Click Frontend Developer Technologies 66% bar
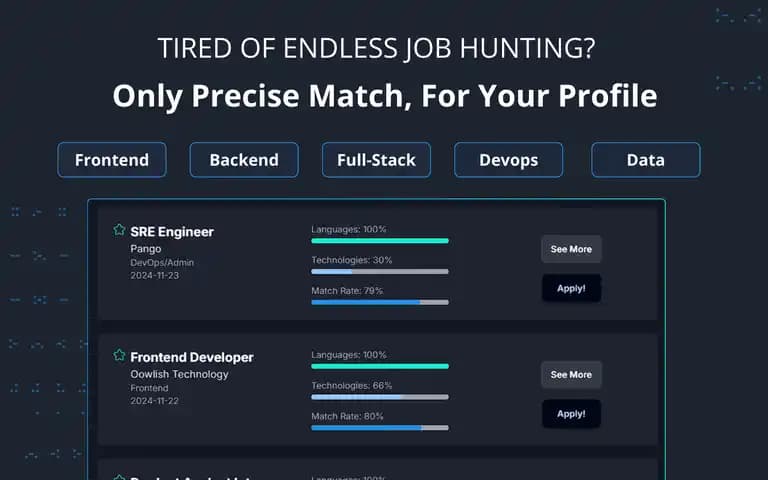Image resolution: width=768 pixels, height=480 pixels. tap(380, 397)
